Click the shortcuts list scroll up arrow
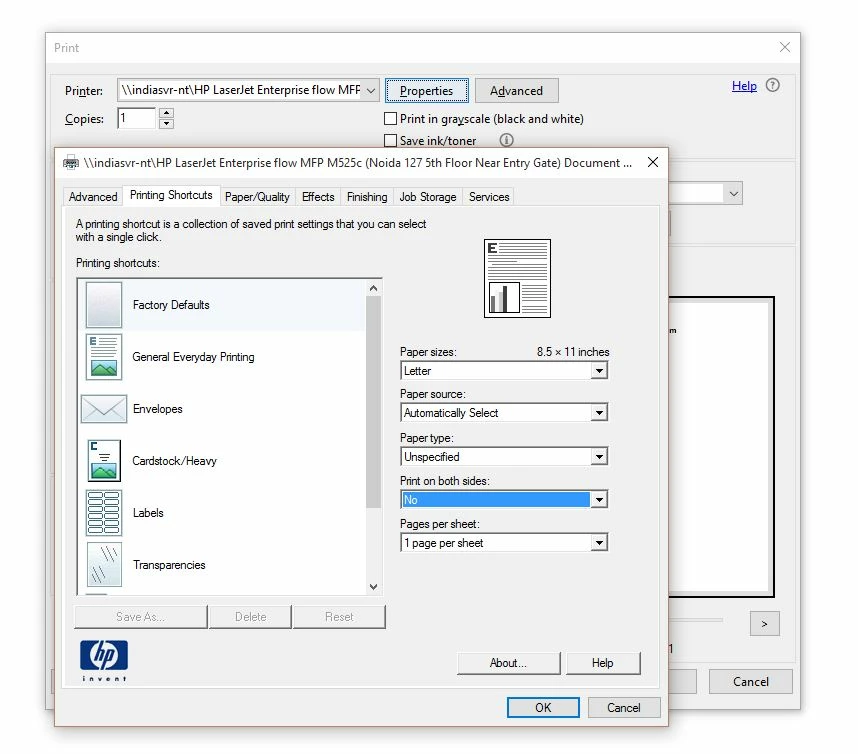The image size is (858, 754). click(374, 288)
